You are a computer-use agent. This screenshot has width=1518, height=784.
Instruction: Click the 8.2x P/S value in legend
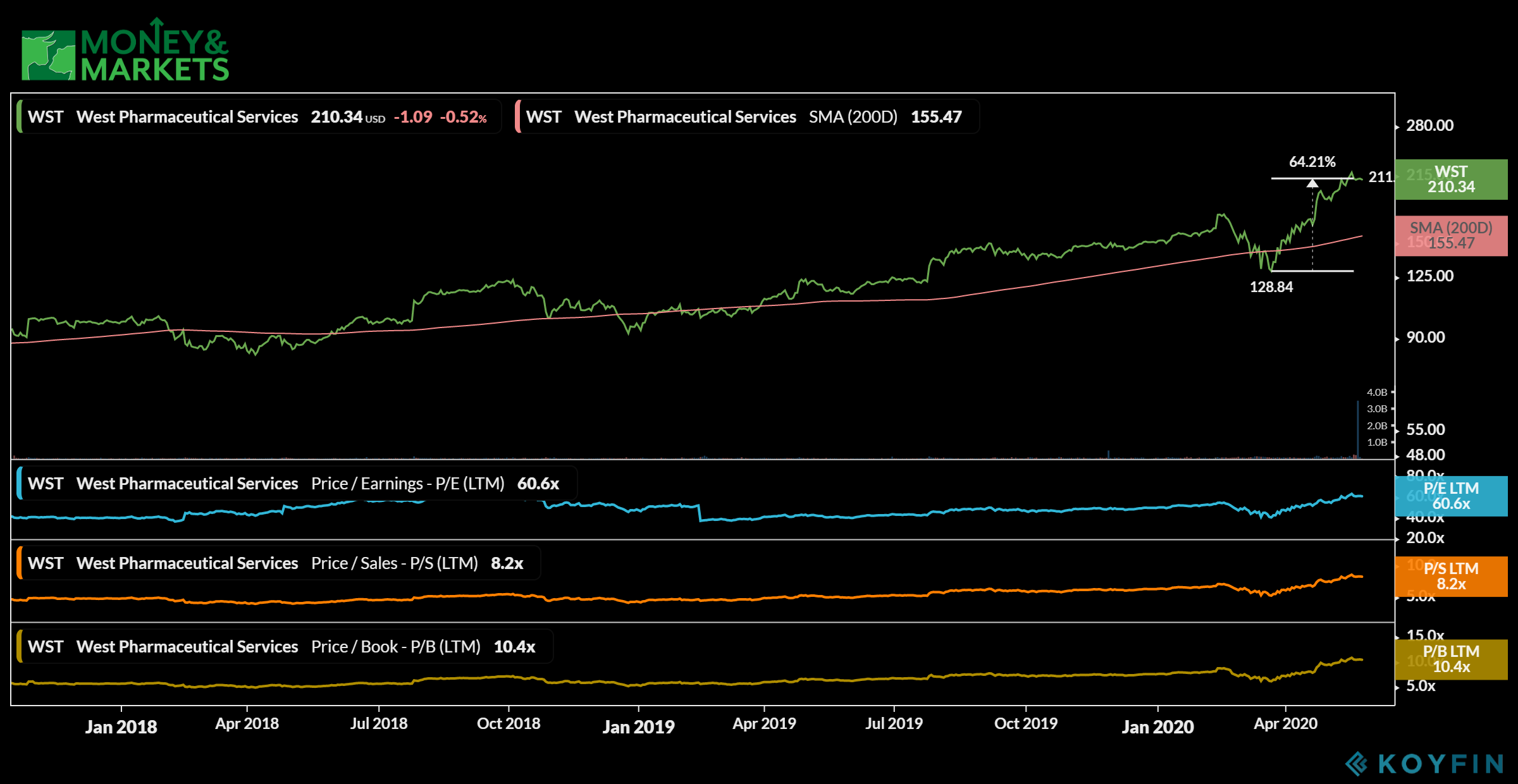[507, 563]
